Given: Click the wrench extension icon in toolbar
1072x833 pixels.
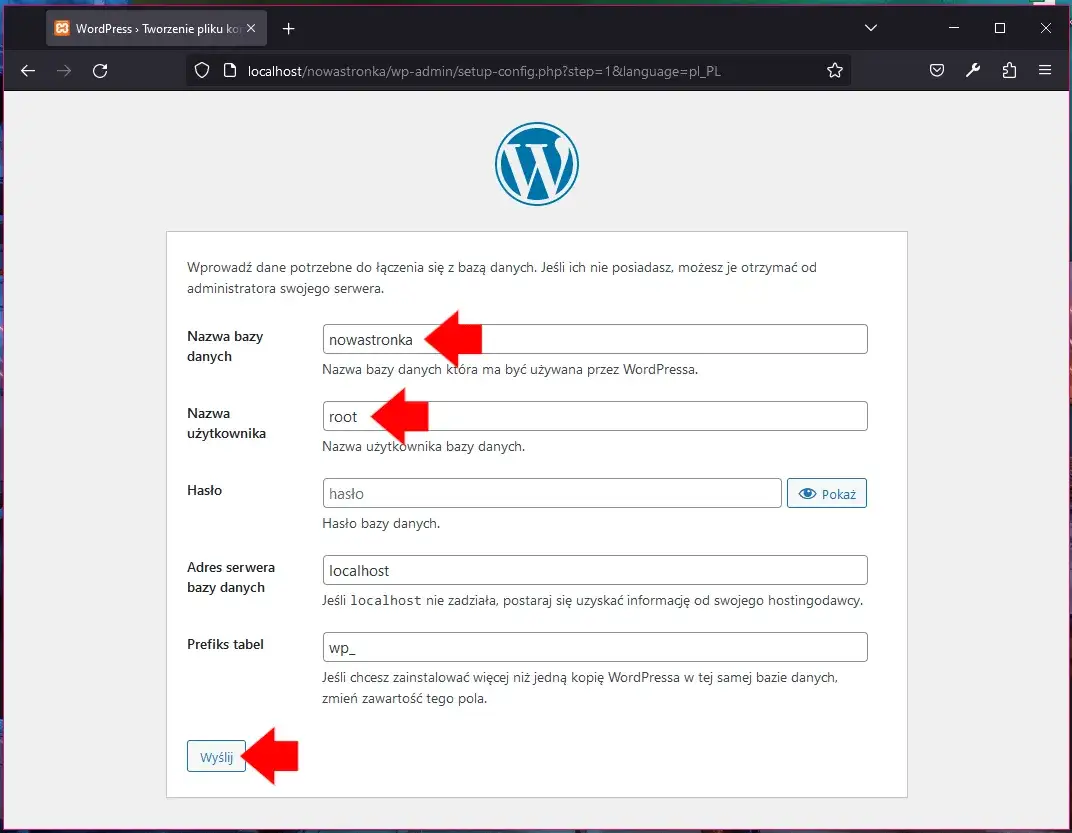Looking at the screenshot, I should (x=973, y=70).
